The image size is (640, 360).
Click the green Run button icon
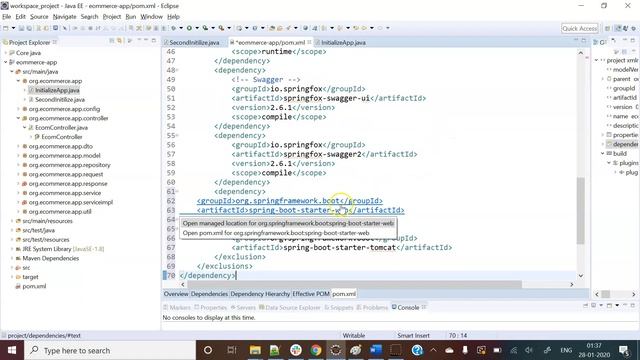coord(189,28)
